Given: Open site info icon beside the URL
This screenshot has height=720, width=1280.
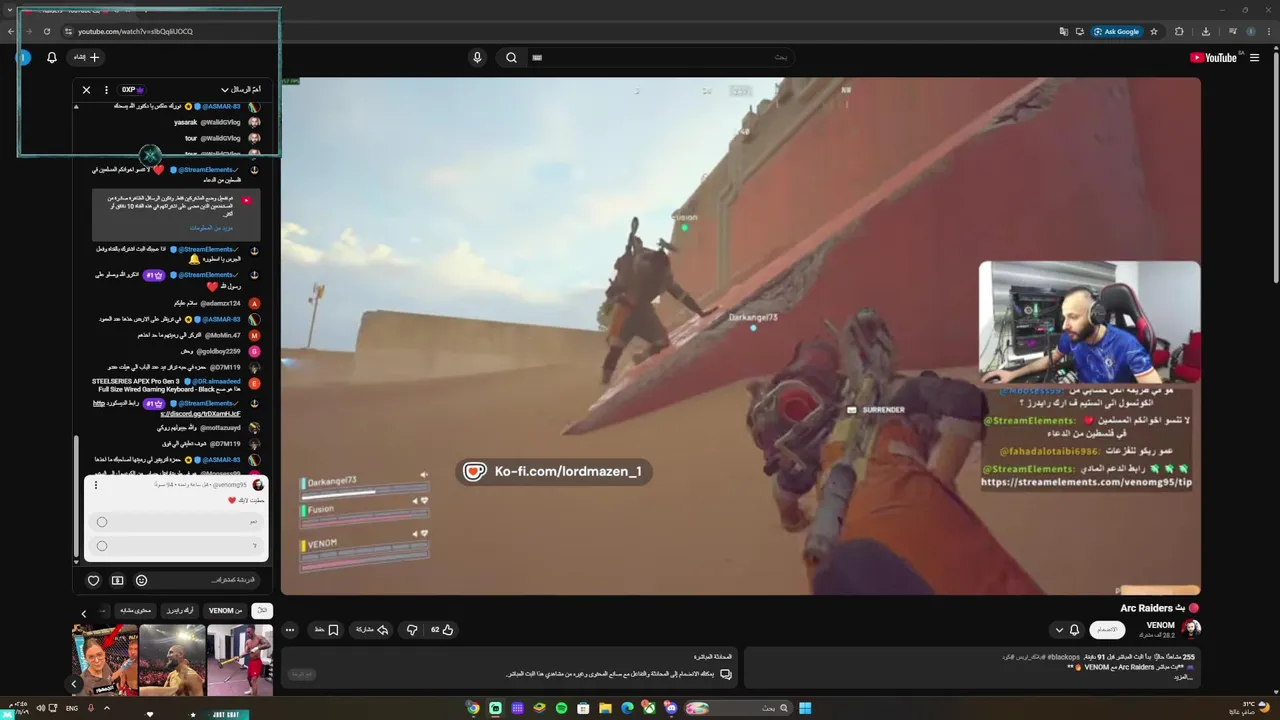Looking at the screenshot, I should (68, 31).
